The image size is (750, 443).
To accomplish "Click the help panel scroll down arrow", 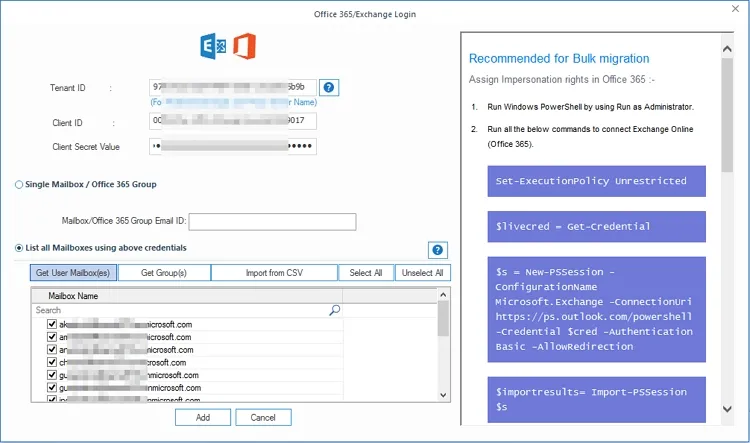I will (727, 409).
